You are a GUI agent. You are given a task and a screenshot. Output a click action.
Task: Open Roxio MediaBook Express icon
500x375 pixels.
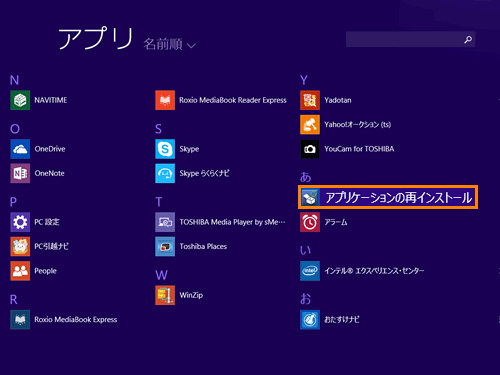[x=20, y=320]
